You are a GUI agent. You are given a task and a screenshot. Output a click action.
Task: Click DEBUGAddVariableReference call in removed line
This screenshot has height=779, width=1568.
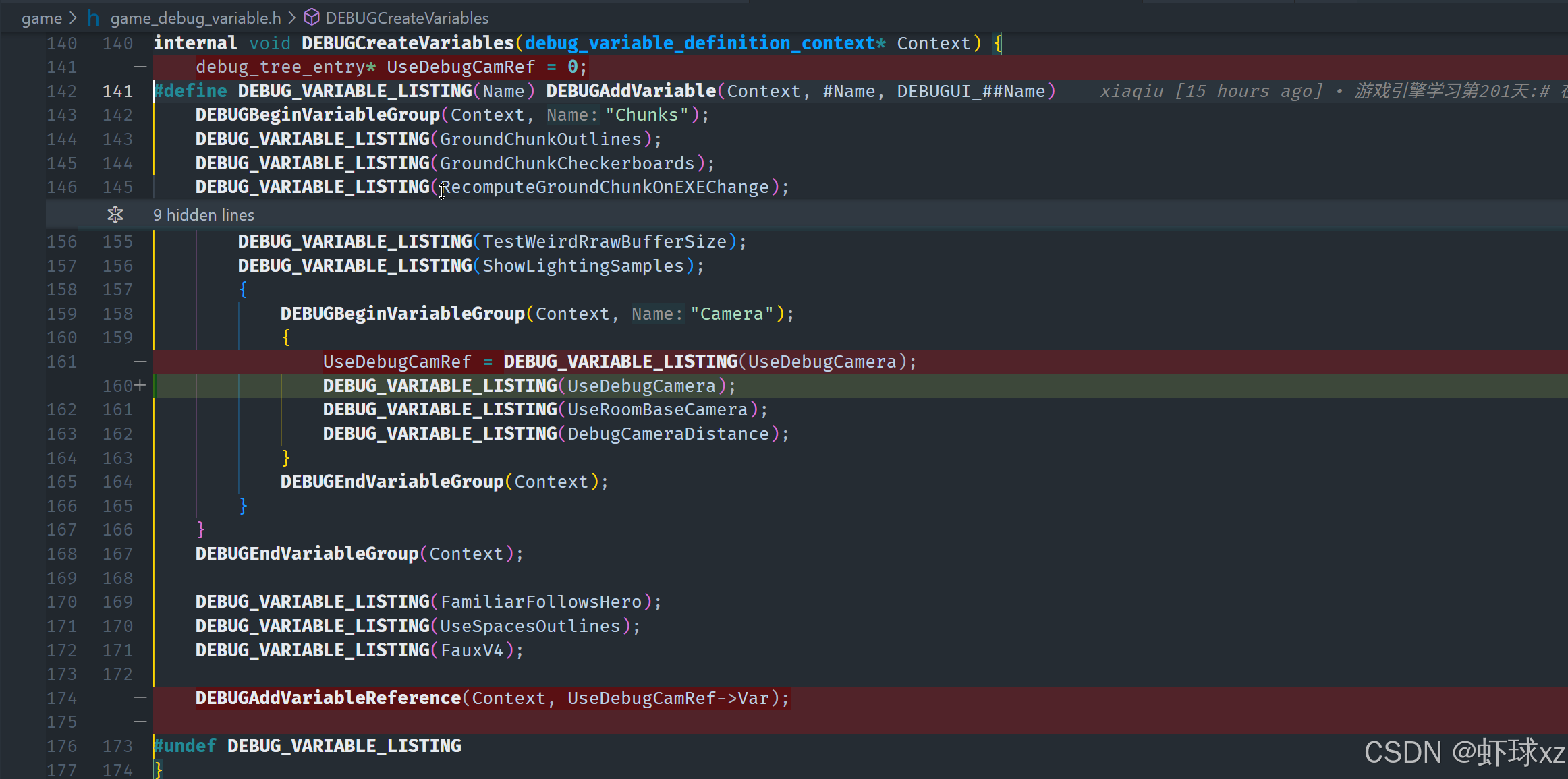click(x=328, y=698)
